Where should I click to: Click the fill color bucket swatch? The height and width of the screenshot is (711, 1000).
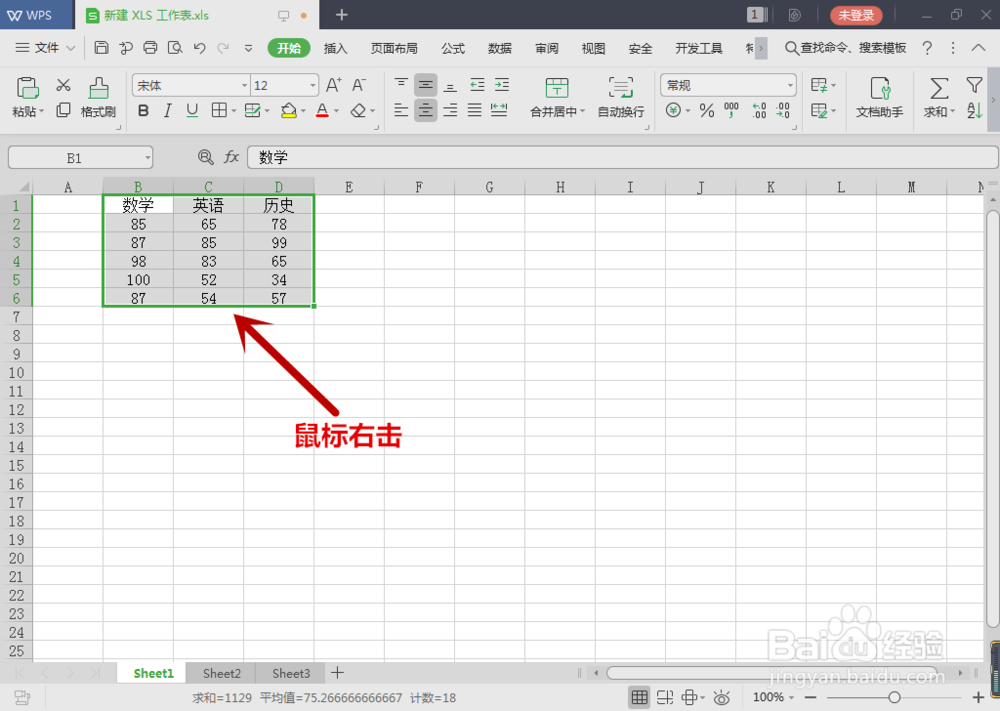(x=288, y=111)
